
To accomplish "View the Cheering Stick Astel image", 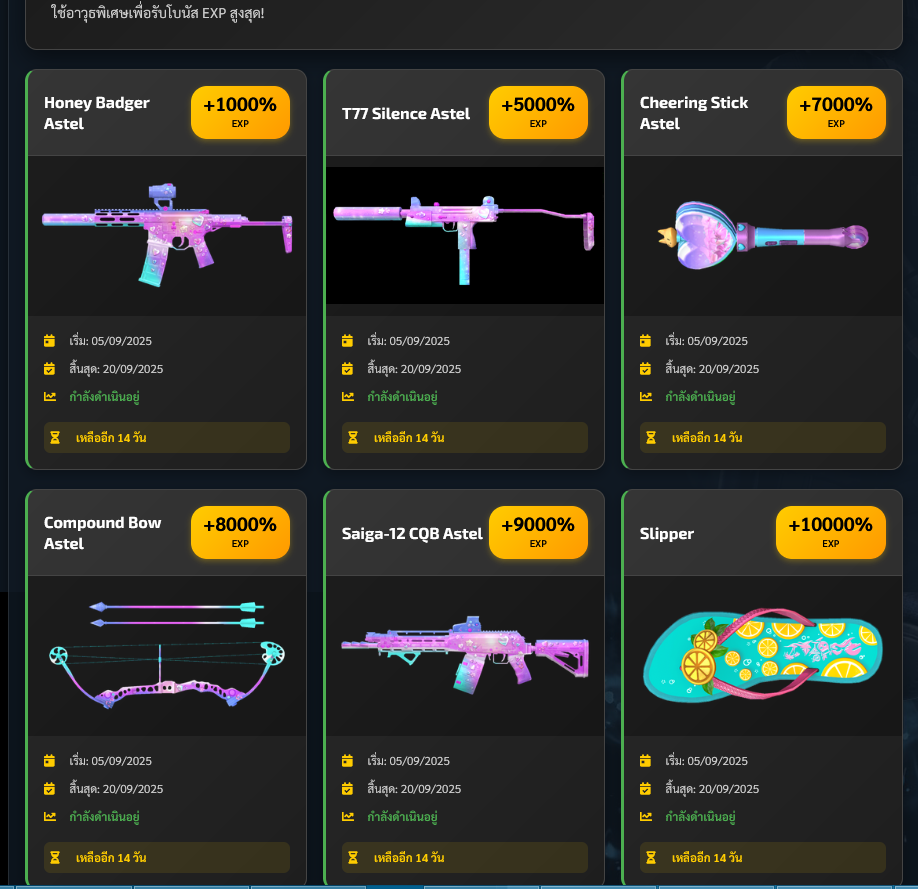I will click(x=763, y=235).
